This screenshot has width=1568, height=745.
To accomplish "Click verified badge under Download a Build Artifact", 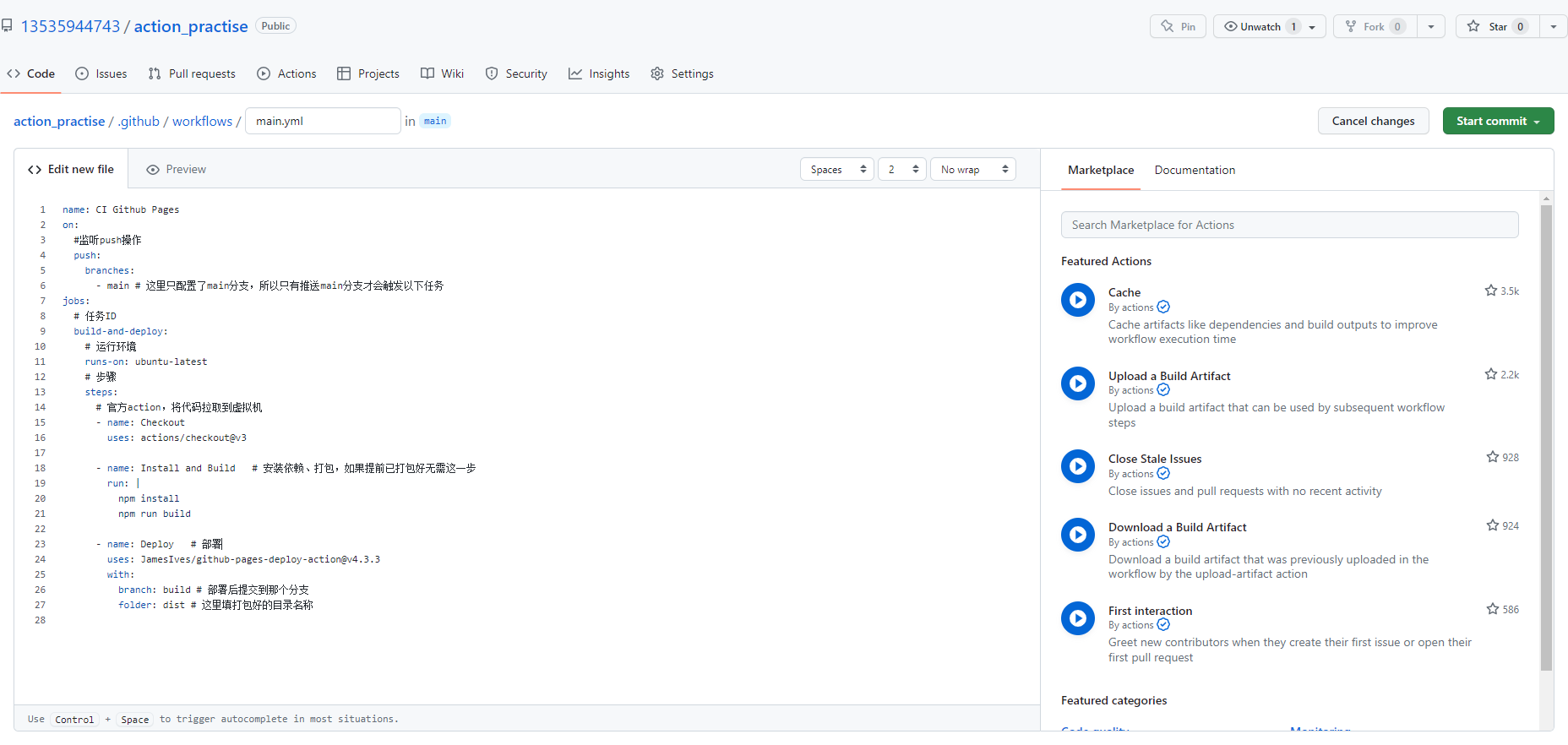I will 1163,541.
